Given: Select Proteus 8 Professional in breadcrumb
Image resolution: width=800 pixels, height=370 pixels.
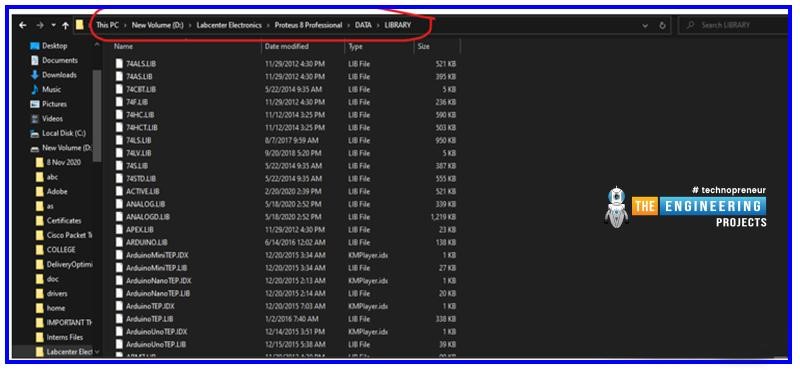Looking at the screenshot, I should point(308,25).
